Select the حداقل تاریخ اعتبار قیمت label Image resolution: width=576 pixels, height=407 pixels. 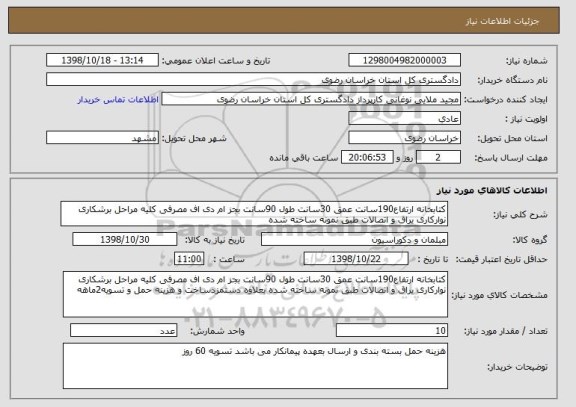(501, 260)
